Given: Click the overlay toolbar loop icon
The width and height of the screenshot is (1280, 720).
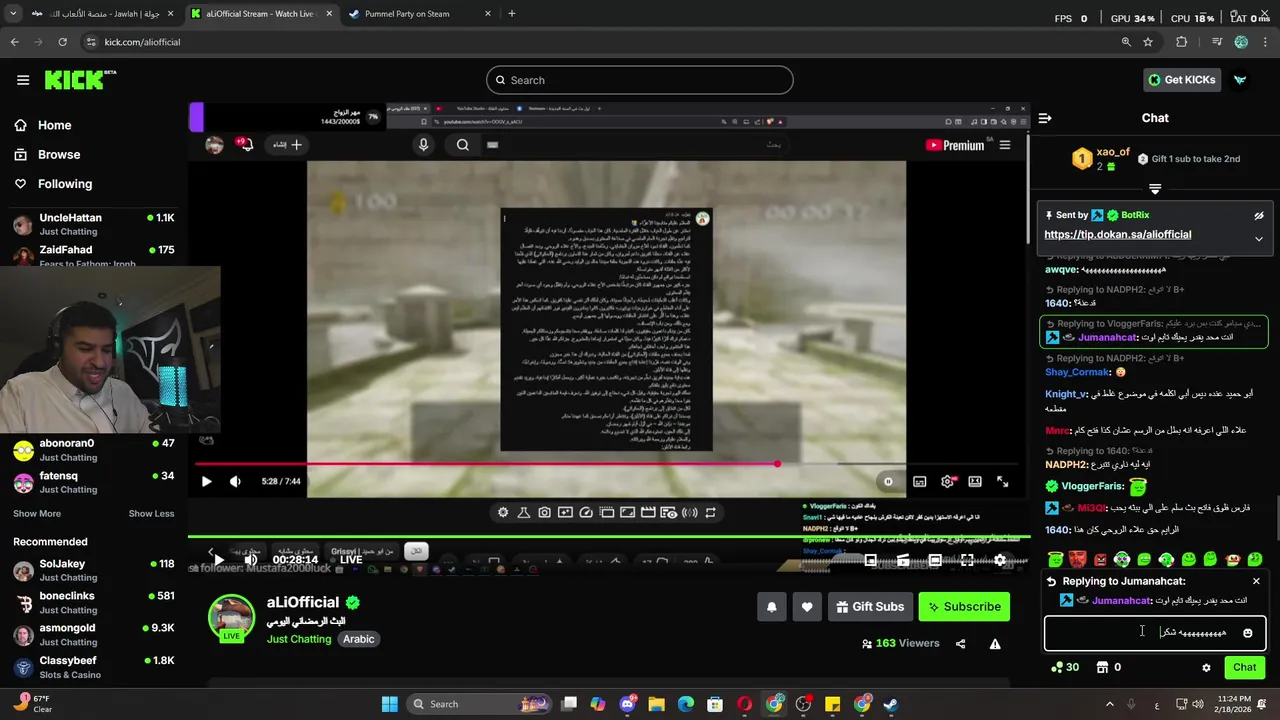Looking at the screenshot, I should [x=710, y=512].
